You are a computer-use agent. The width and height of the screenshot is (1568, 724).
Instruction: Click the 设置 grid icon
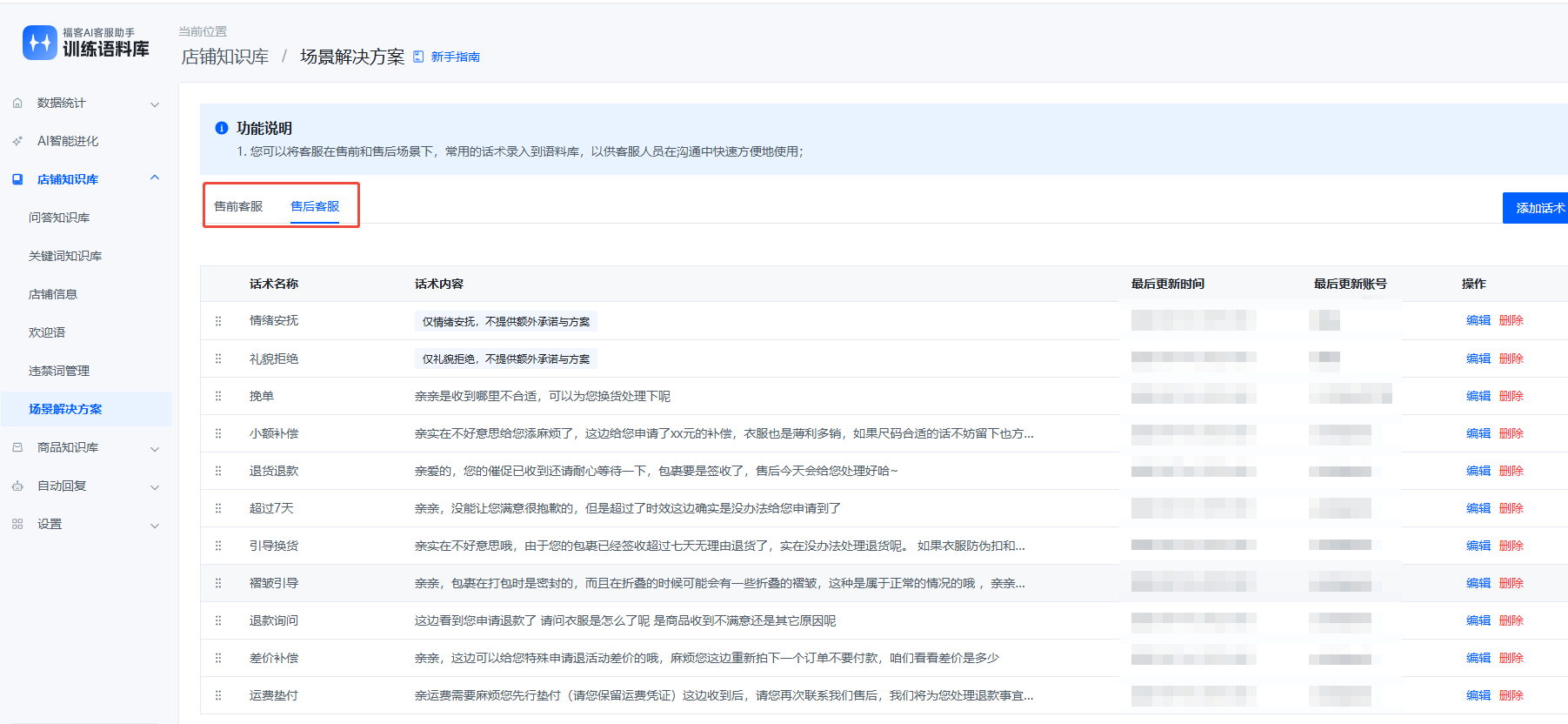(17, 524)
